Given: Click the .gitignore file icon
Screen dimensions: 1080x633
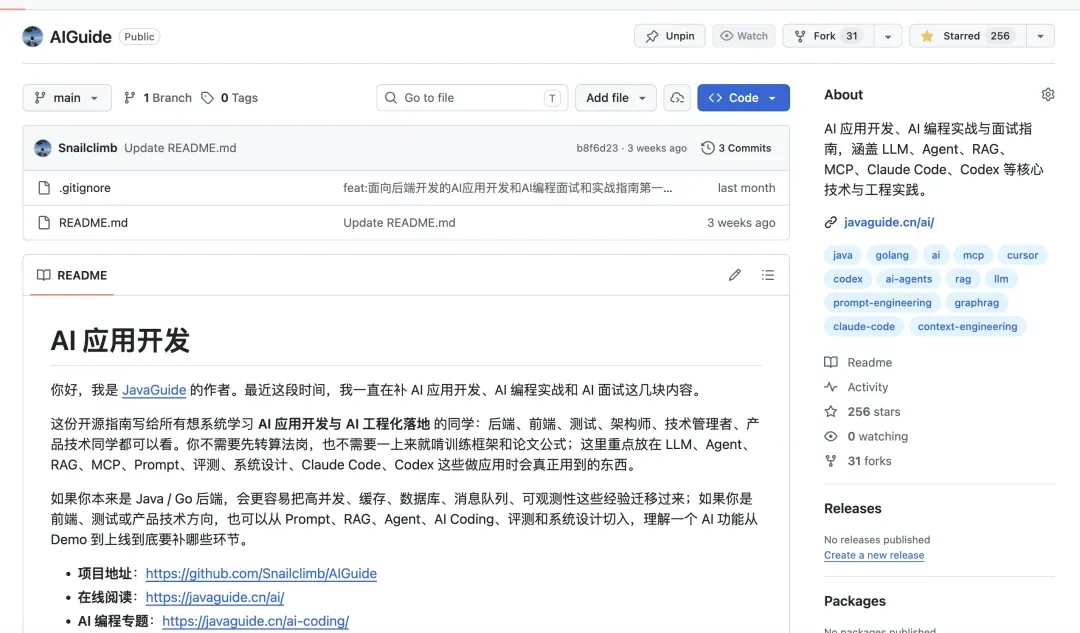Looking at the screenshot, I should (x=44, y=187).
